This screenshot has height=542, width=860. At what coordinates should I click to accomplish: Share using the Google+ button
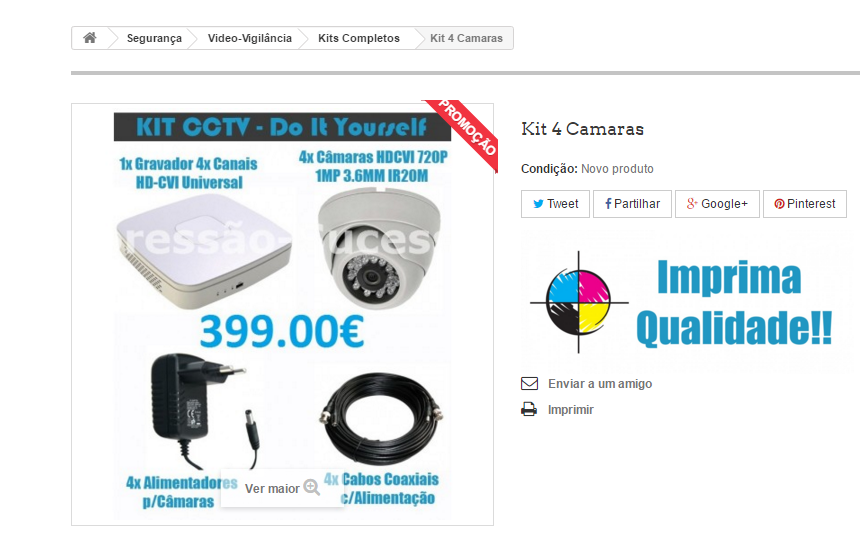pos(717,204)
